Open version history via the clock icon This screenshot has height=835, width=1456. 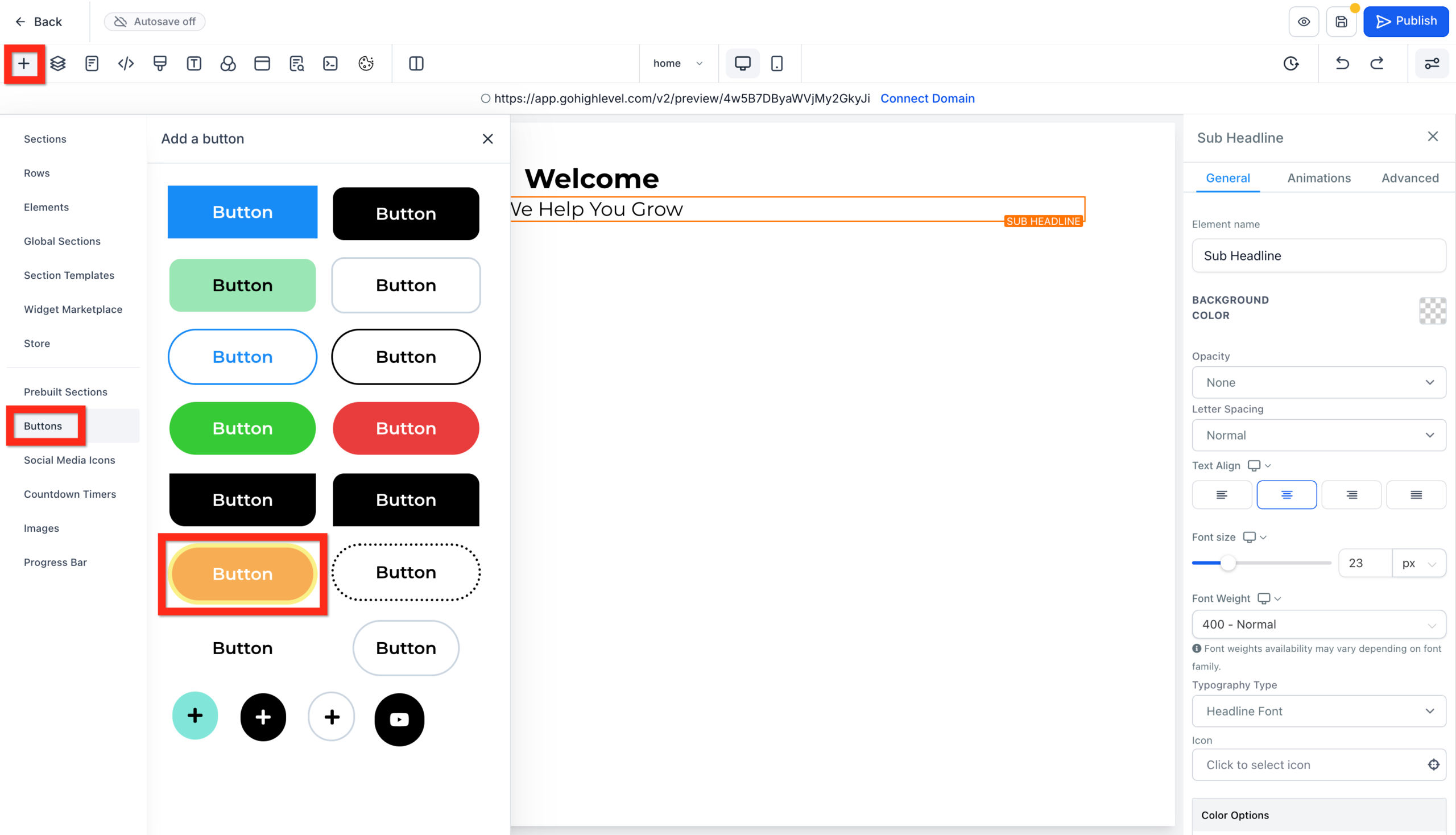[x=1291, y=63]
